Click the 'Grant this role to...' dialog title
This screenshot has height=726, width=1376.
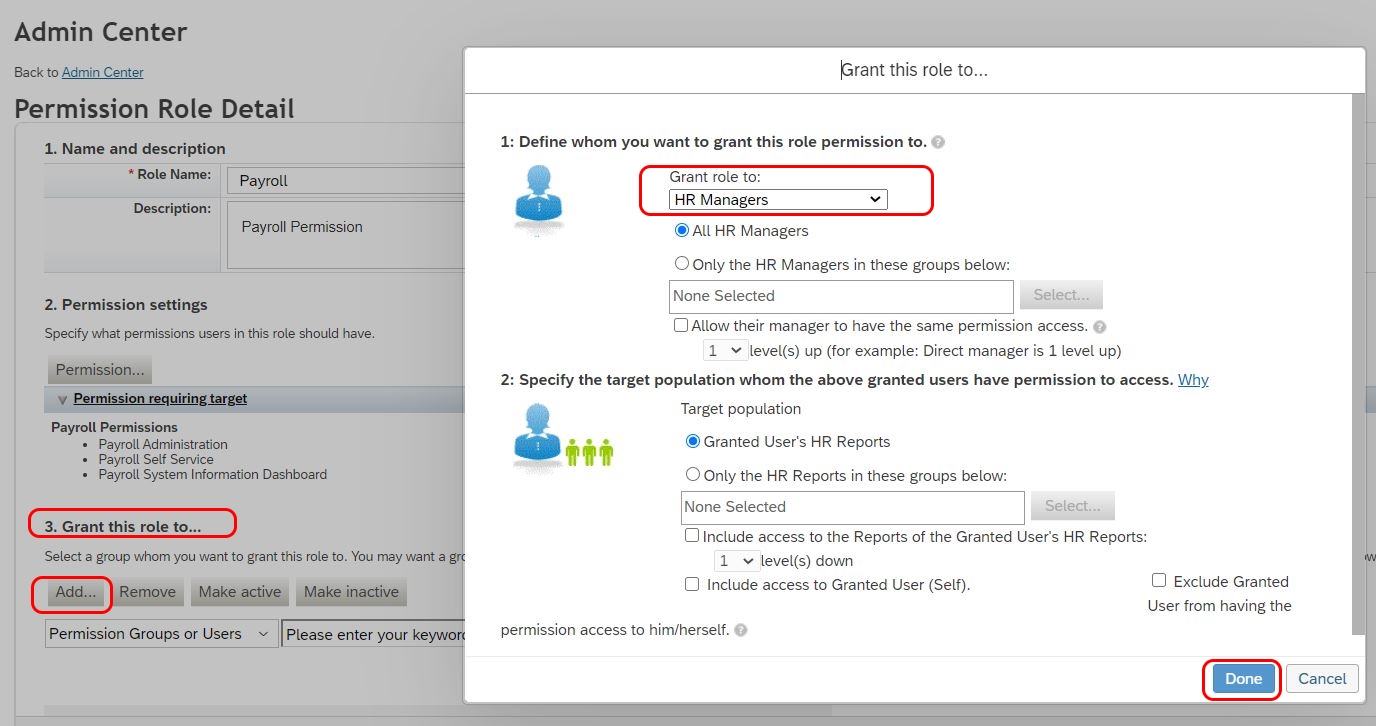[x=914, y=70]
